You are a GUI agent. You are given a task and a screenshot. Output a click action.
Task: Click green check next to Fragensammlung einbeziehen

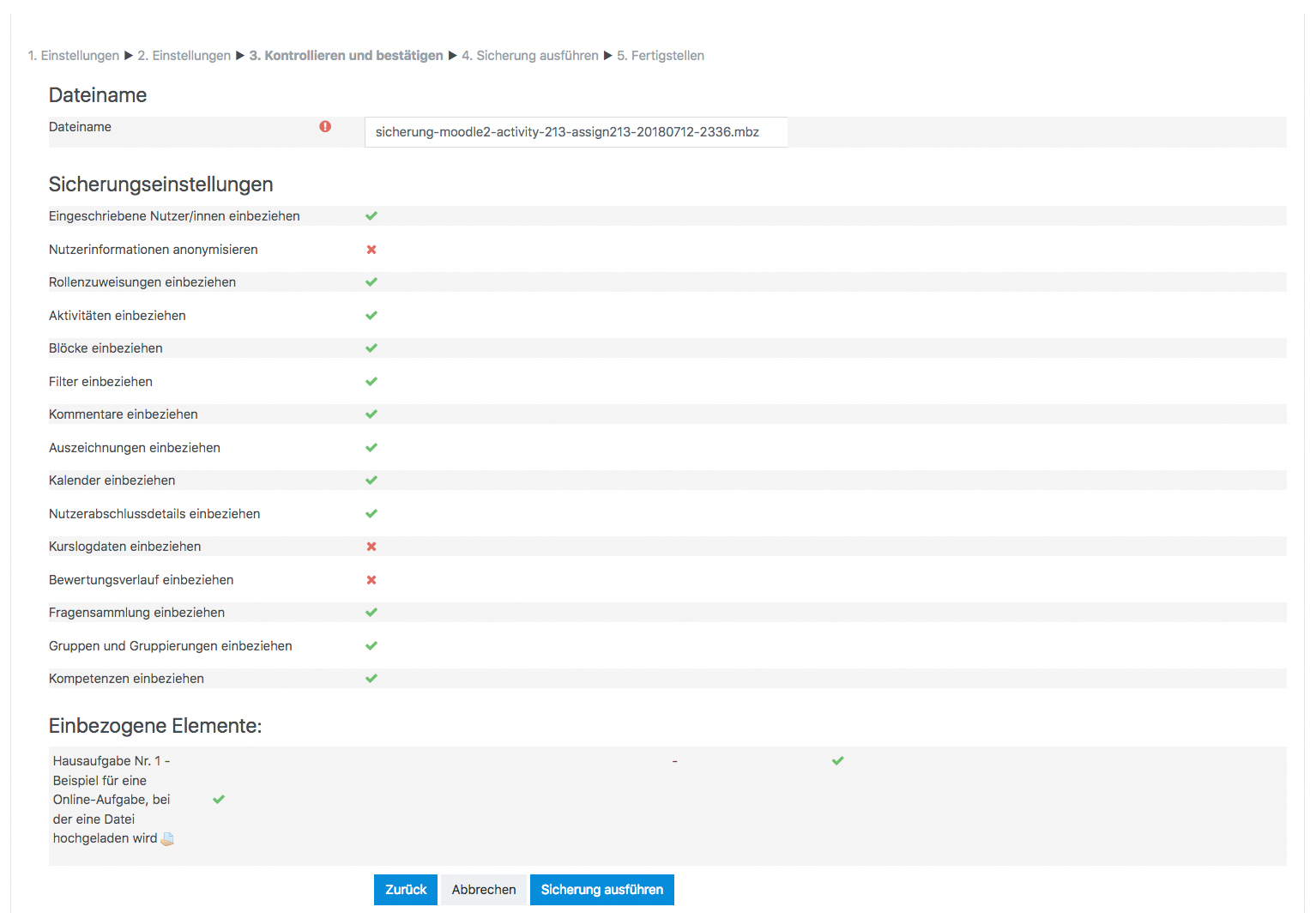click(371, 613)
